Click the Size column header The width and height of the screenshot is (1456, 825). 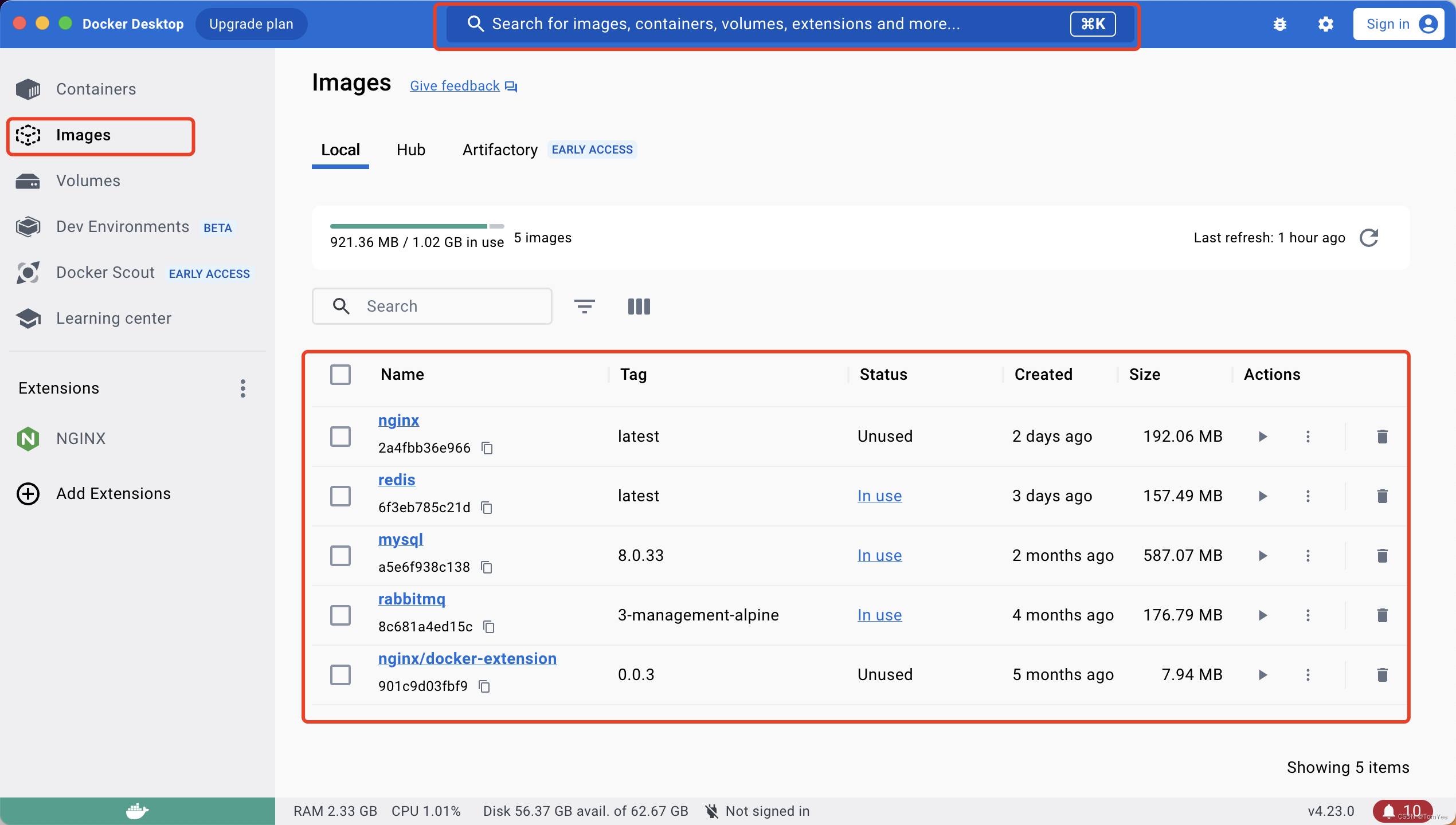(x=1145, y=375)
